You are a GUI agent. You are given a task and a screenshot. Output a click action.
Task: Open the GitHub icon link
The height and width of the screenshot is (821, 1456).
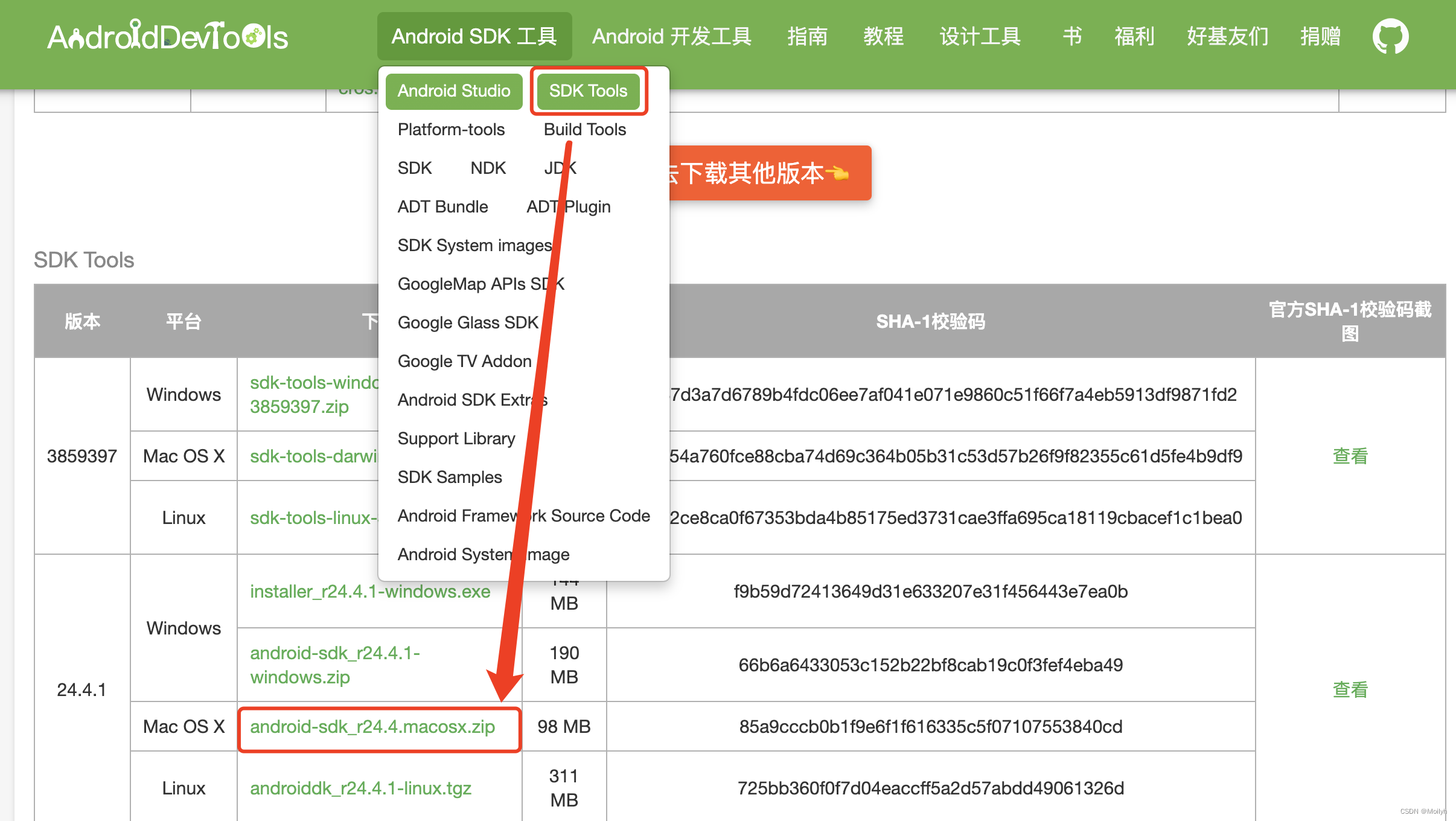(1390, 37)
